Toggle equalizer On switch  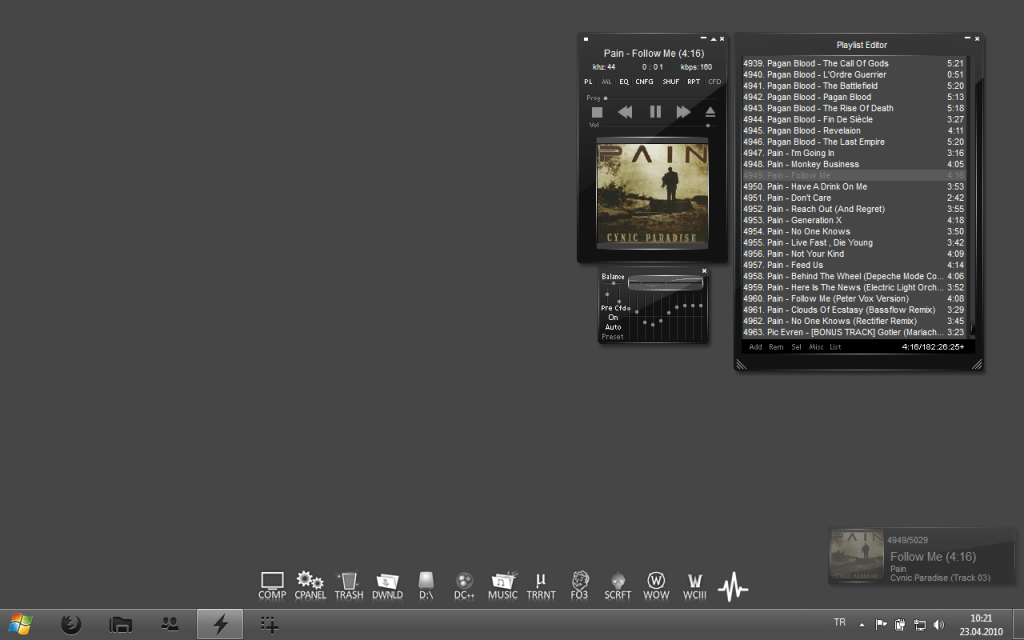click(x=613, y=317)
